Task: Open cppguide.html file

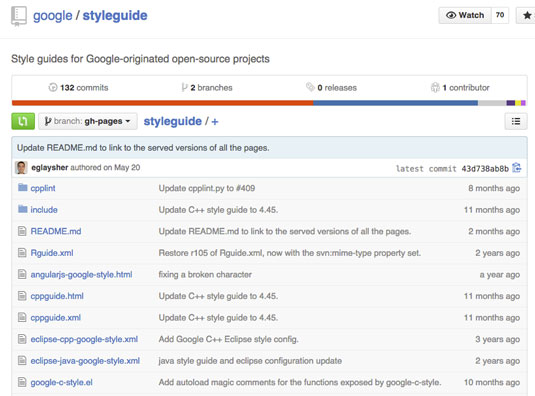Action: click(57, 296)
